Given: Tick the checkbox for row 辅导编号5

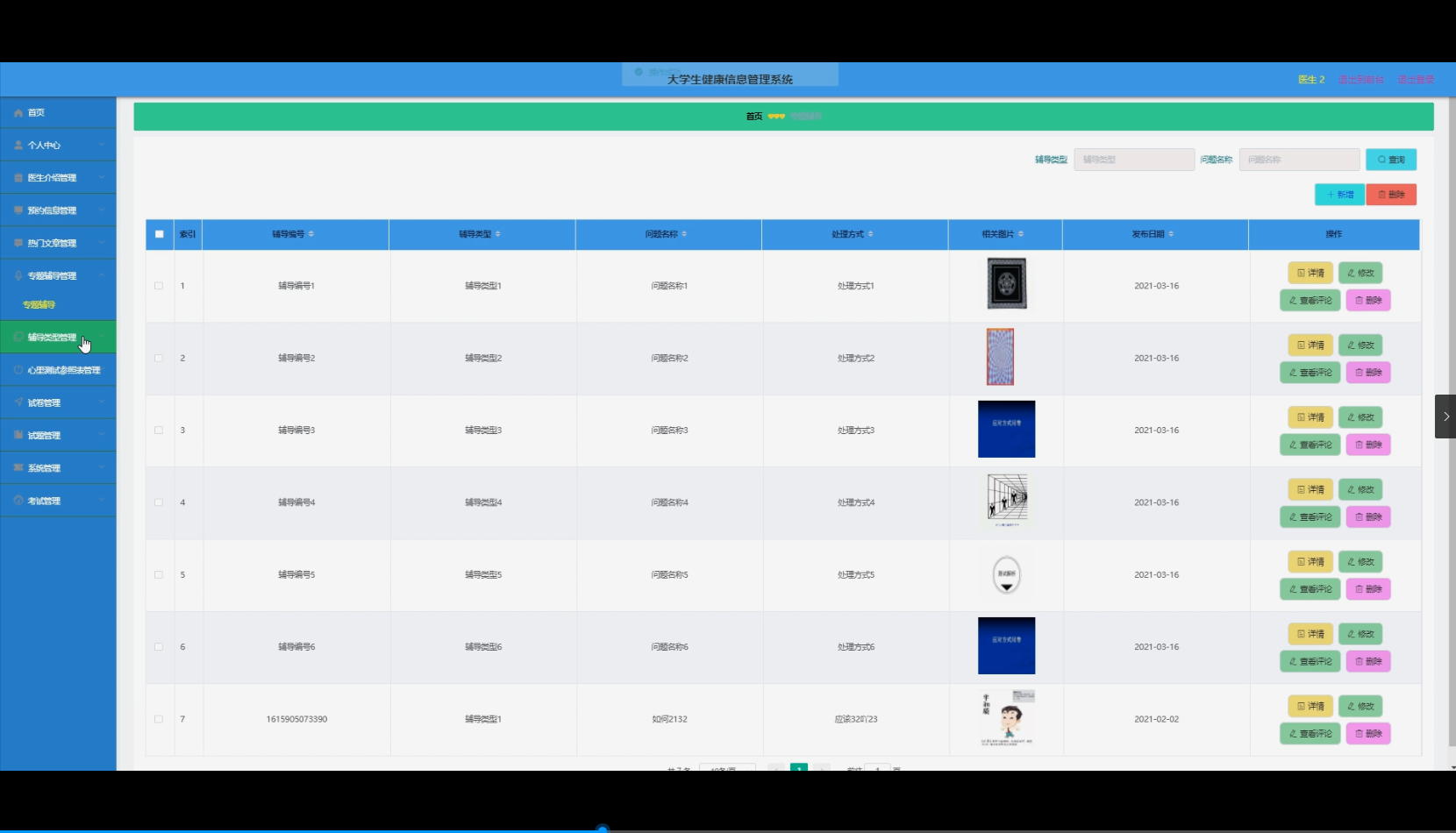Looking at the screenshot, I should 159,575.
